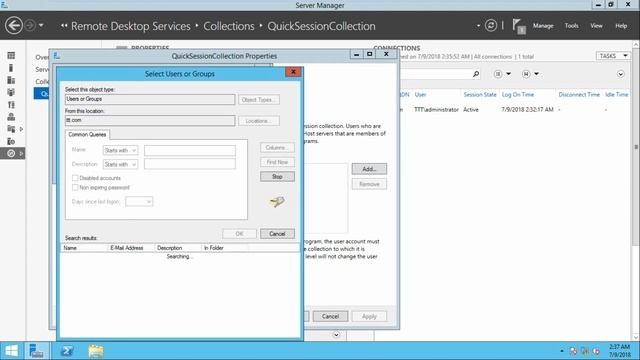The image size is (640, 360).
Task: Sort by Log On Time column
Action: pyautogui.click(x=518, y=95)
